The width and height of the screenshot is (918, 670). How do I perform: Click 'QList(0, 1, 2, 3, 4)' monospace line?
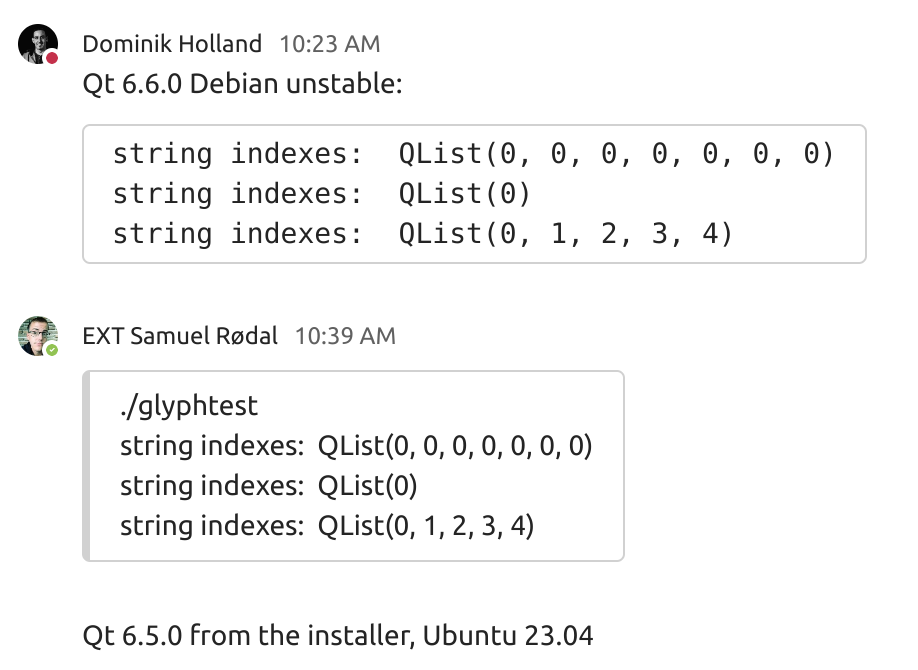tap(423, 234)
